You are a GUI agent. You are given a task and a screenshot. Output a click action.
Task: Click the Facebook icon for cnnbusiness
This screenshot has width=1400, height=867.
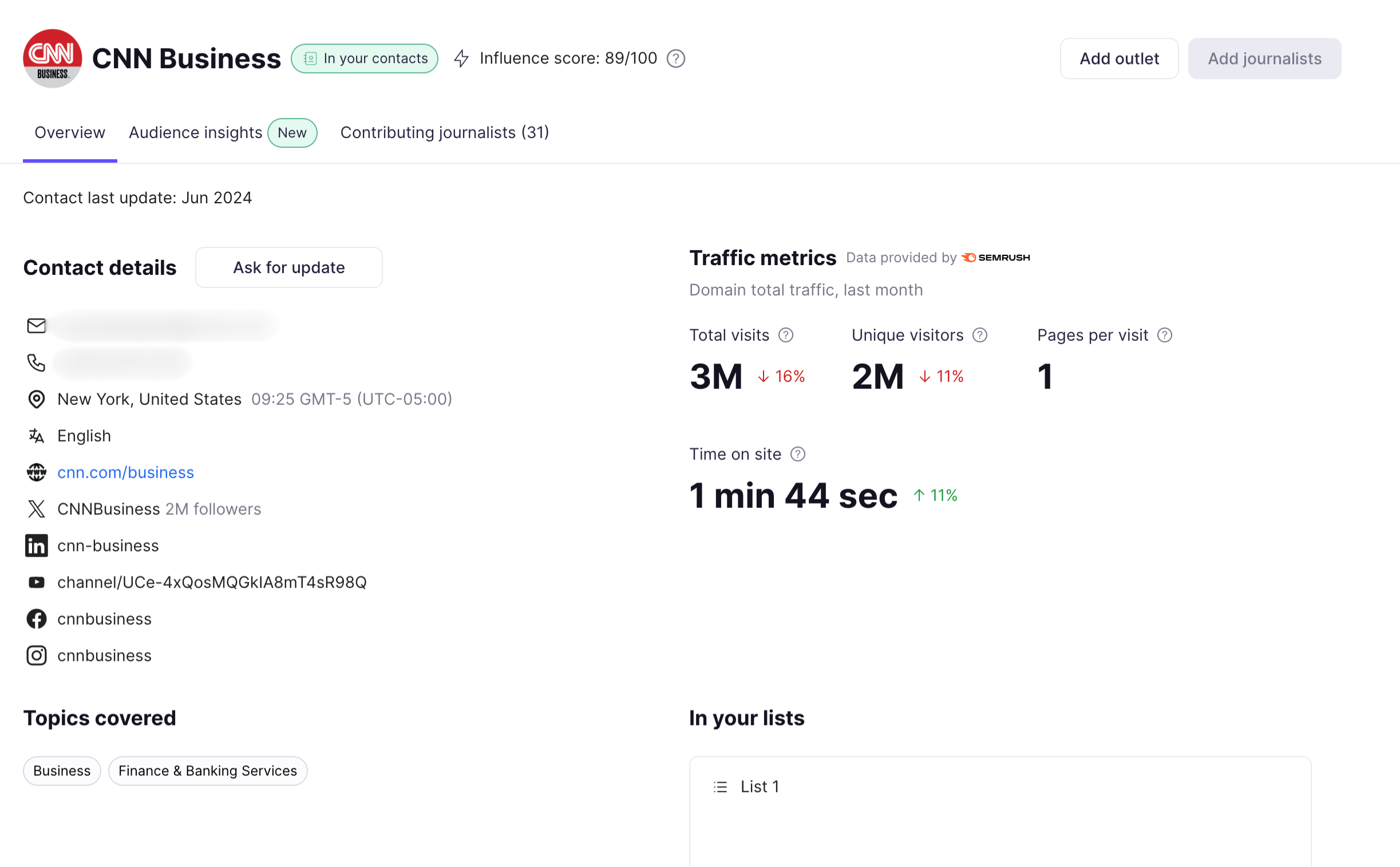coord(36,618)
